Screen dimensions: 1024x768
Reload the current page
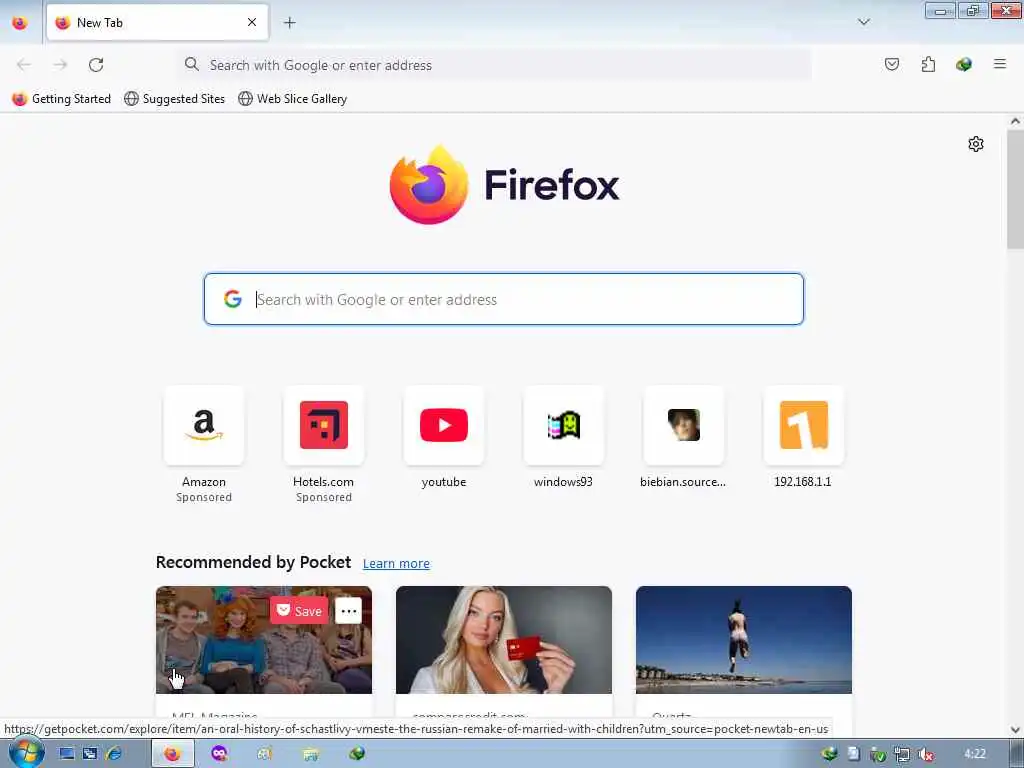pyautogui.click(x=96, y=65)
